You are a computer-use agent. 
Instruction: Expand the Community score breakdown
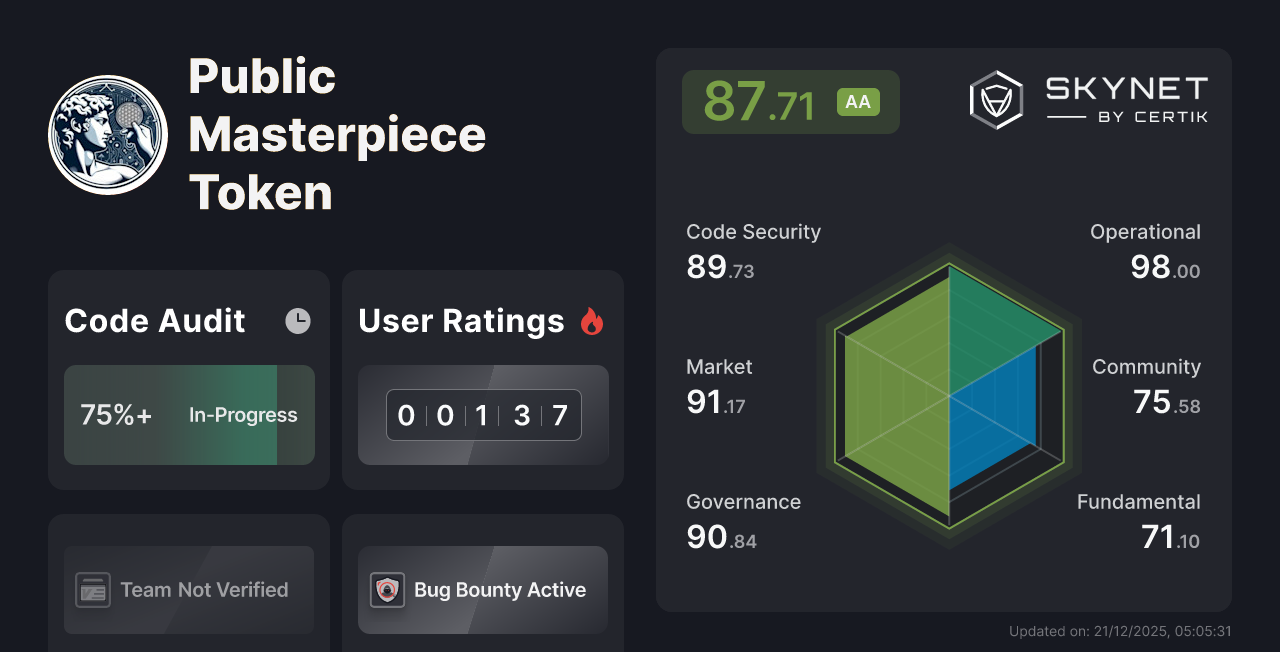coord(1145,385)
